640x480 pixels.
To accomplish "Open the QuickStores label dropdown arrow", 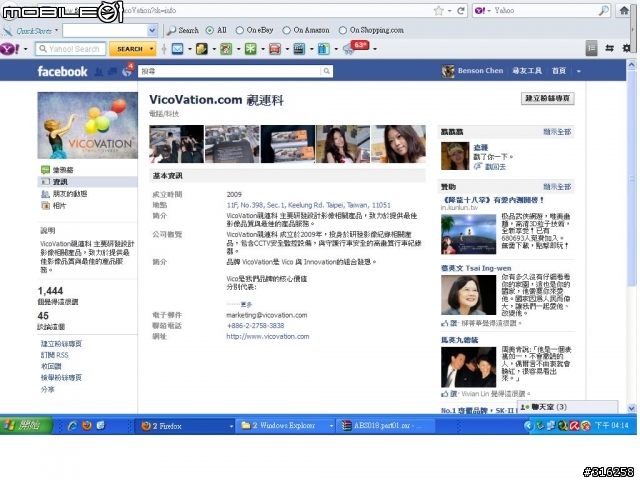I will pos(56,30).
